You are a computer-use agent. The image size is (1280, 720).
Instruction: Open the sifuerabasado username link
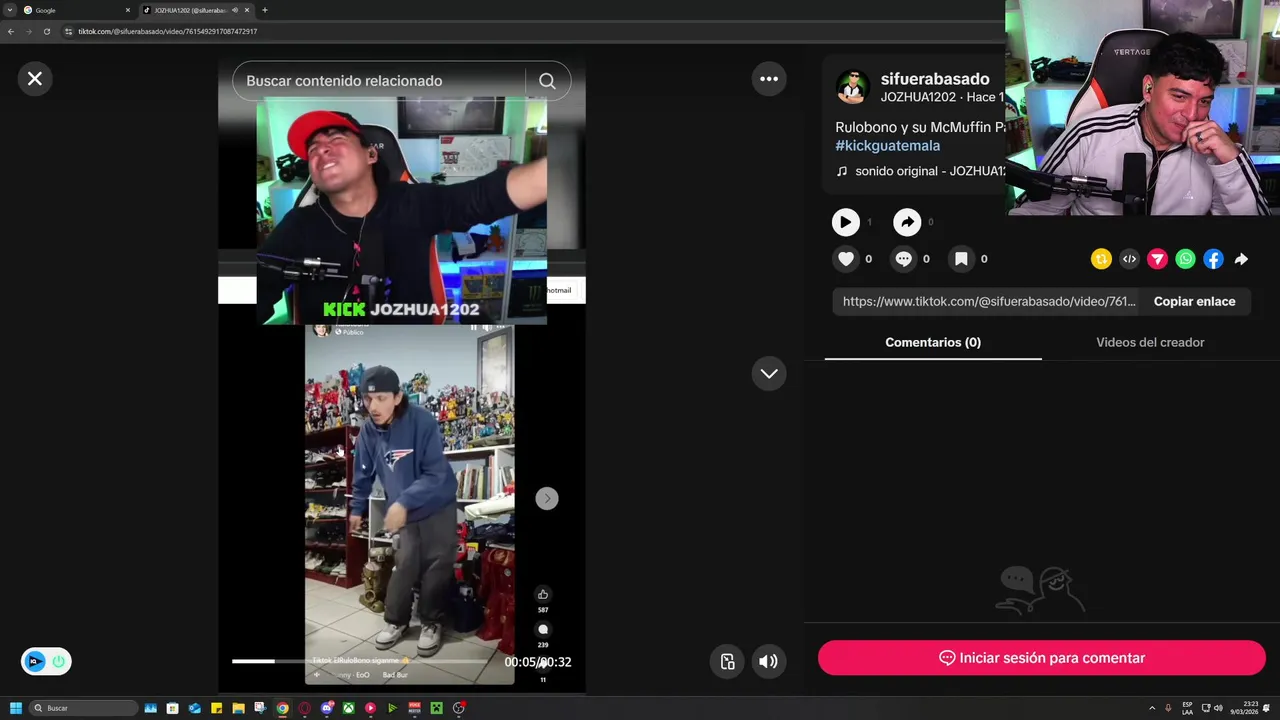pos(935,79)
